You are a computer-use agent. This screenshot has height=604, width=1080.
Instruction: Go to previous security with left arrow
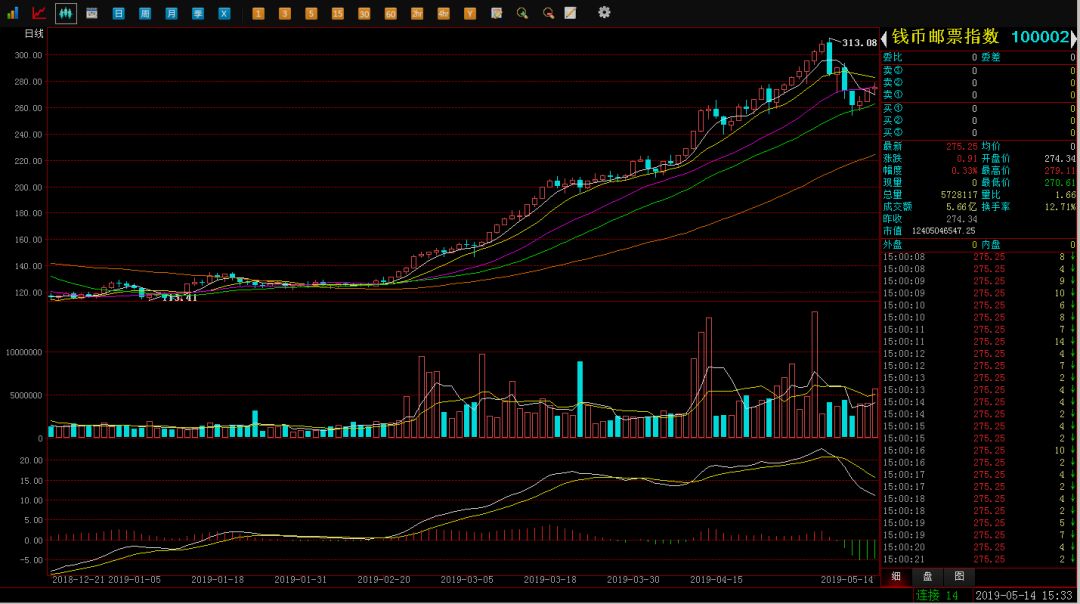[884, 39]
